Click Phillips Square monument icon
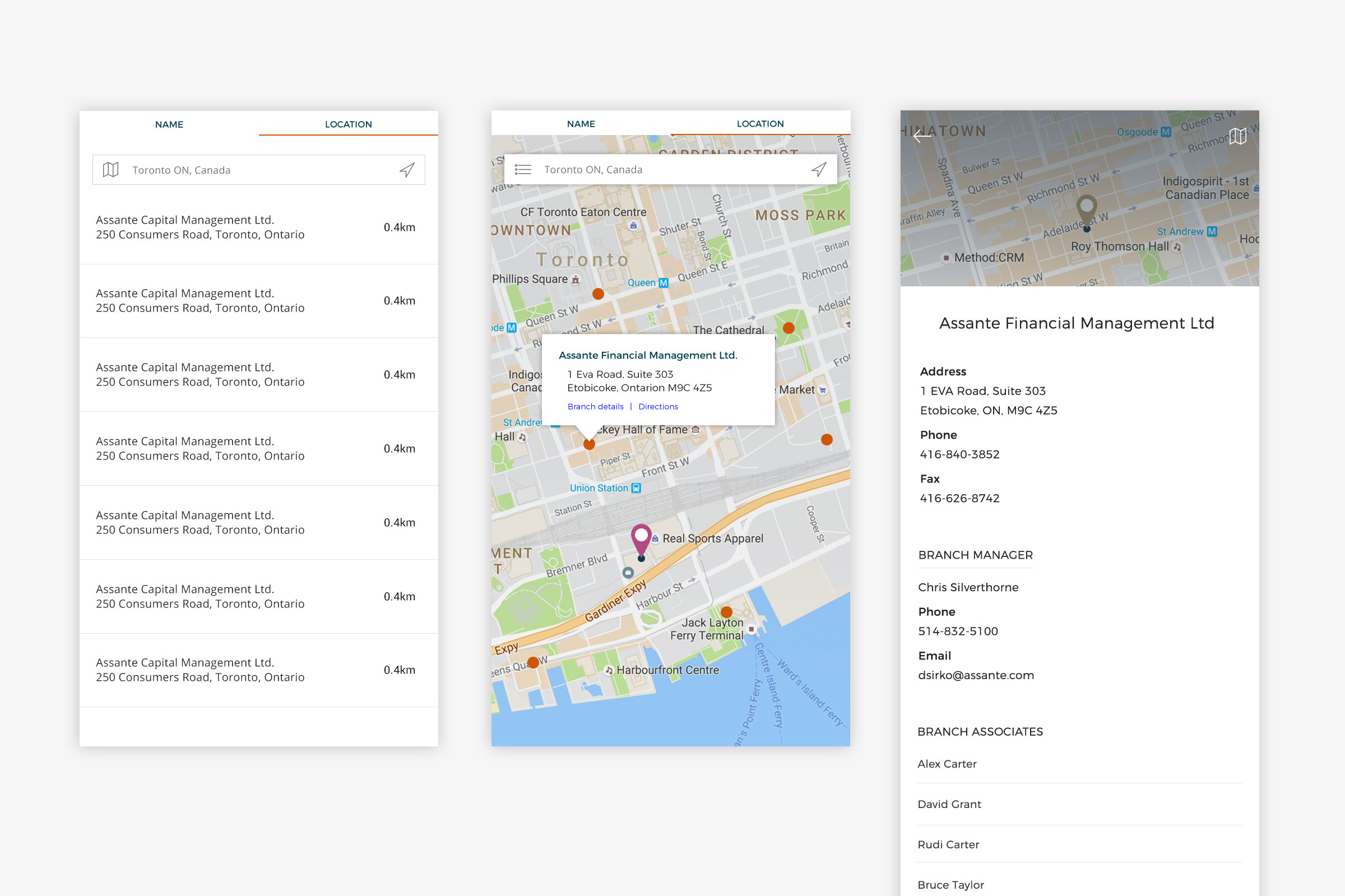This screenshot has width=1345, height=896. [x=576, y=280]
